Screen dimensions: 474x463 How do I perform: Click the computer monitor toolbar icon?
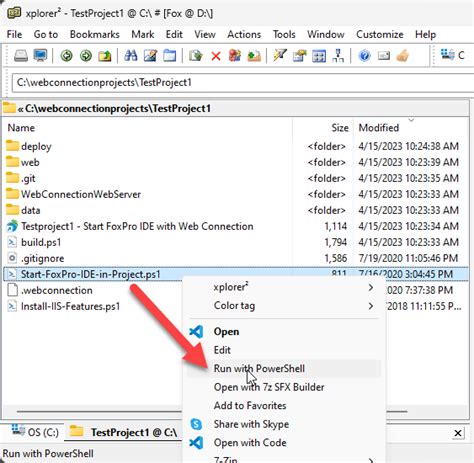(x=40, y=56)
